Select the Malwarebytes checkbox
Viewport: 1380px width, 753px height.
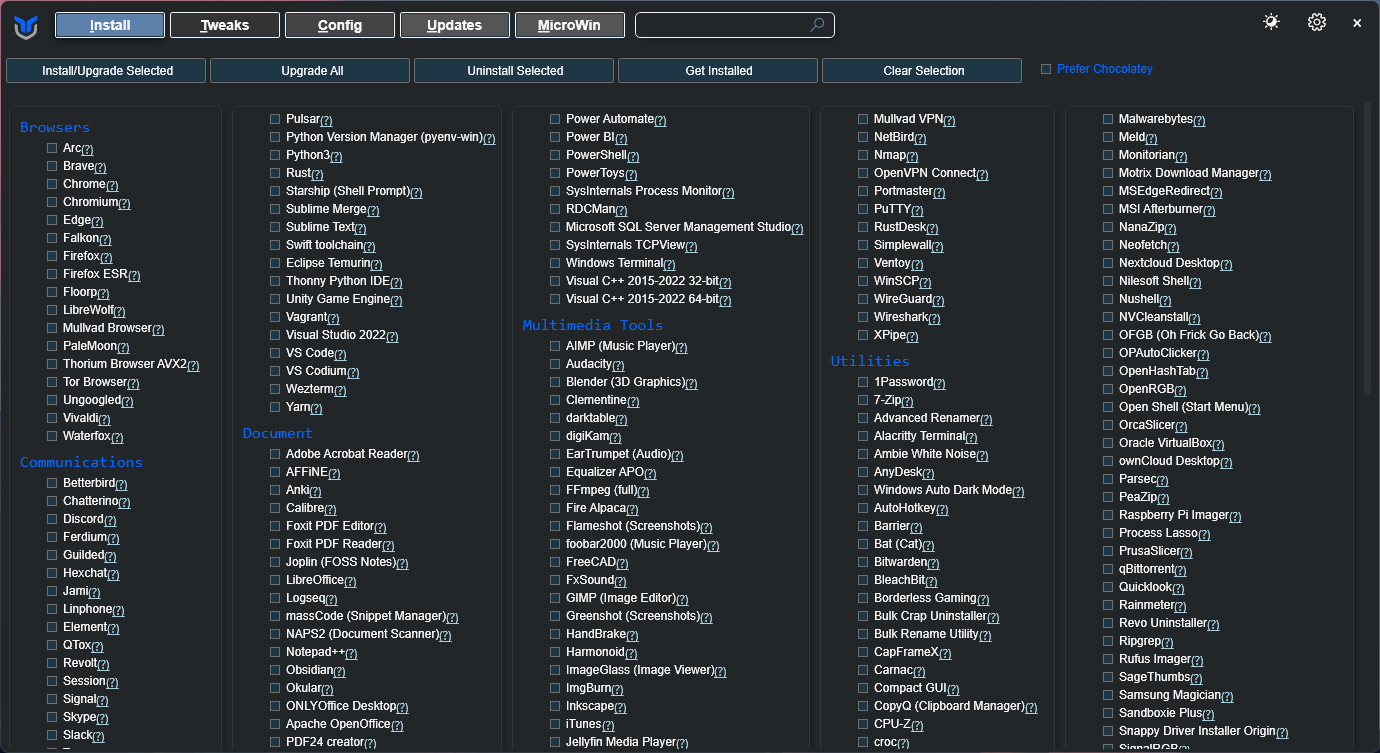(1108, 119)
